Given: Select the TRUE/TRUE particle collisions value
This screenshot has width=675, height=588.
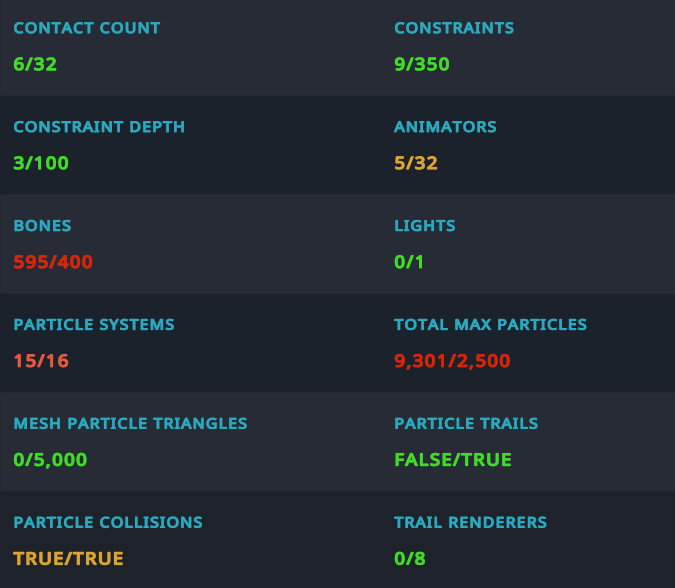Looking at the screenshot, I should [68, 558].
